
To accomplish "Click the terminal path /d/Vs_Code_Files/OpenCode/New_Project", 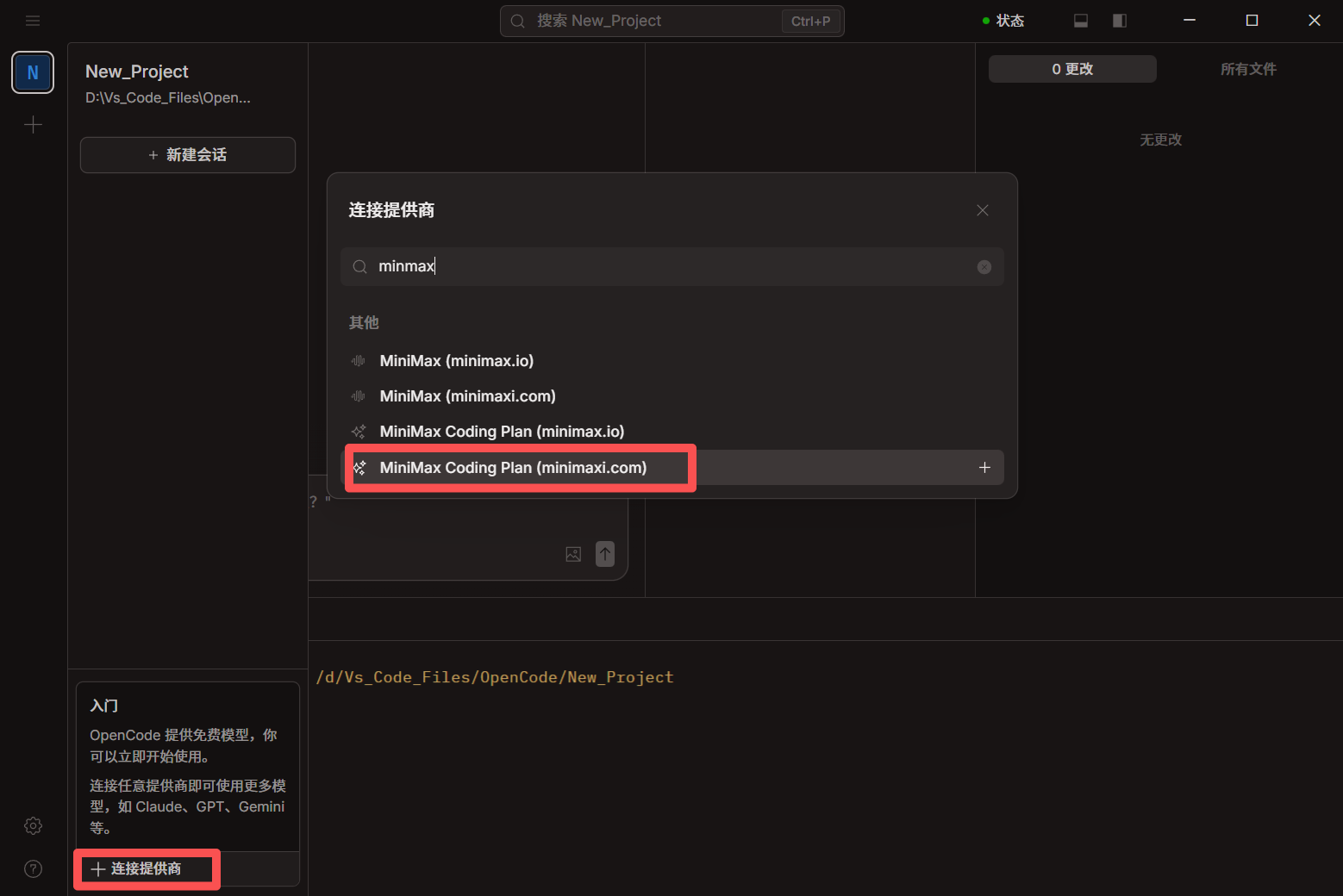I will coord(495,677).
